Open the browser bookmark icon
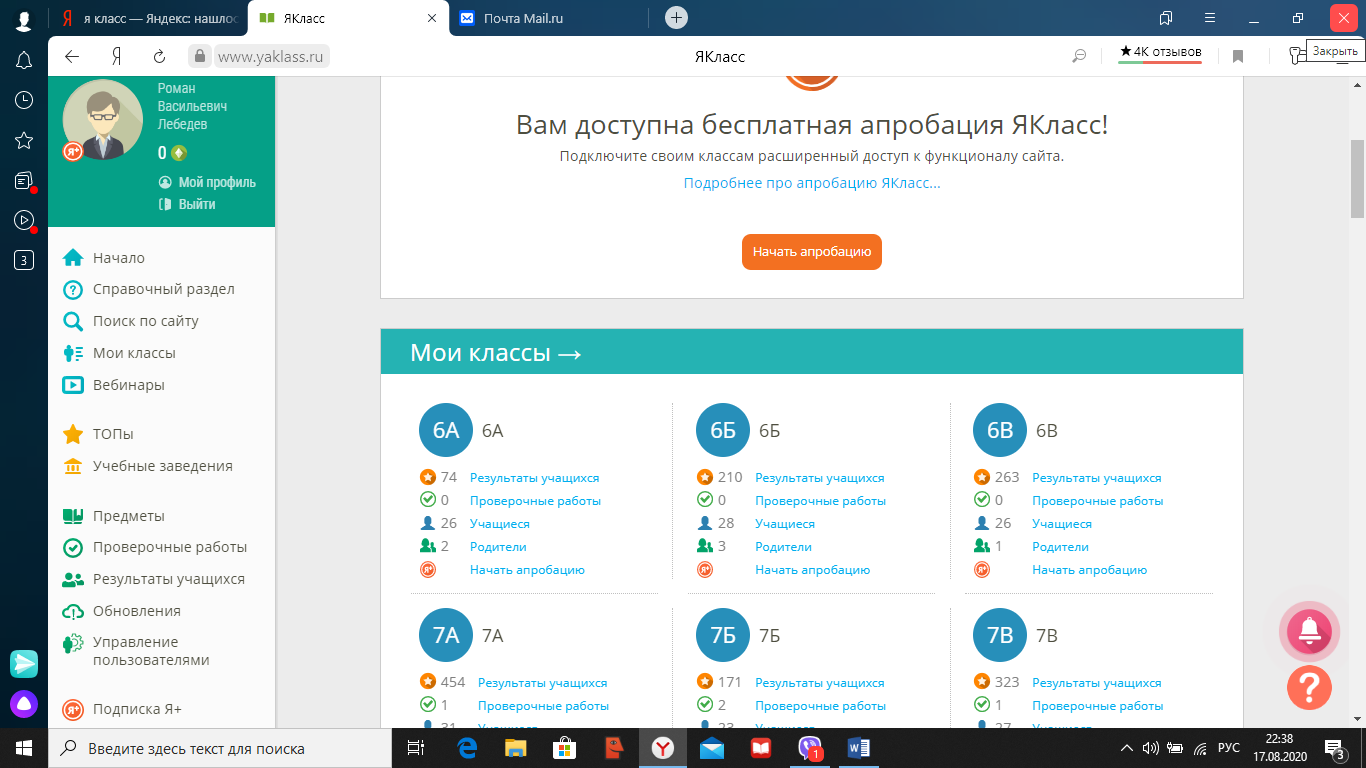This screenshot has height=768, width=1366. pyautogui.click(x=1238, y=56)
